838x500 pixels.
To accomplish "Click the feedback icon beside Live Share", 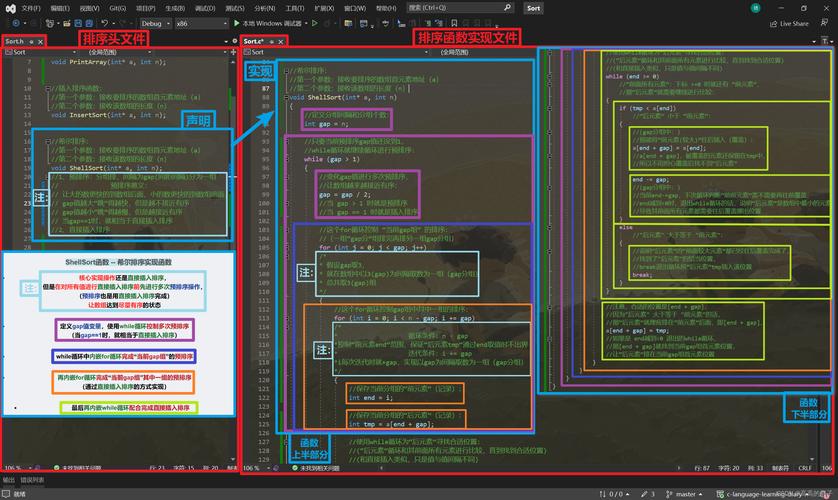I will [x=824, y=23].
